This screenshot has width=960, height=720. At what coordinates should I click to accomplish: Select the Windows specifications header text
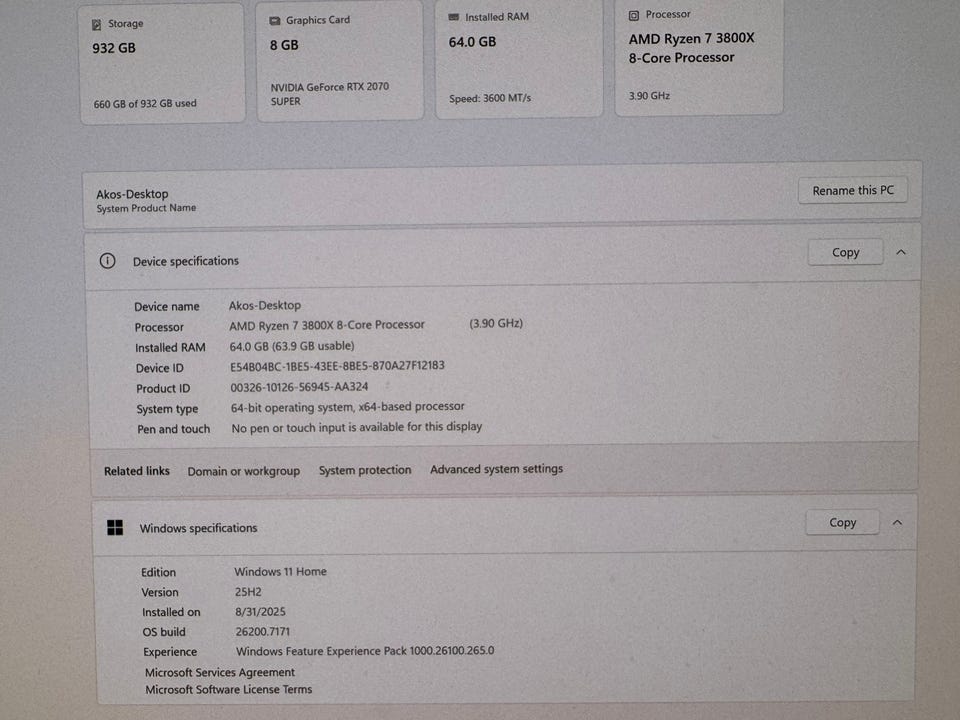pyautogui.click(x=198, y=528)
